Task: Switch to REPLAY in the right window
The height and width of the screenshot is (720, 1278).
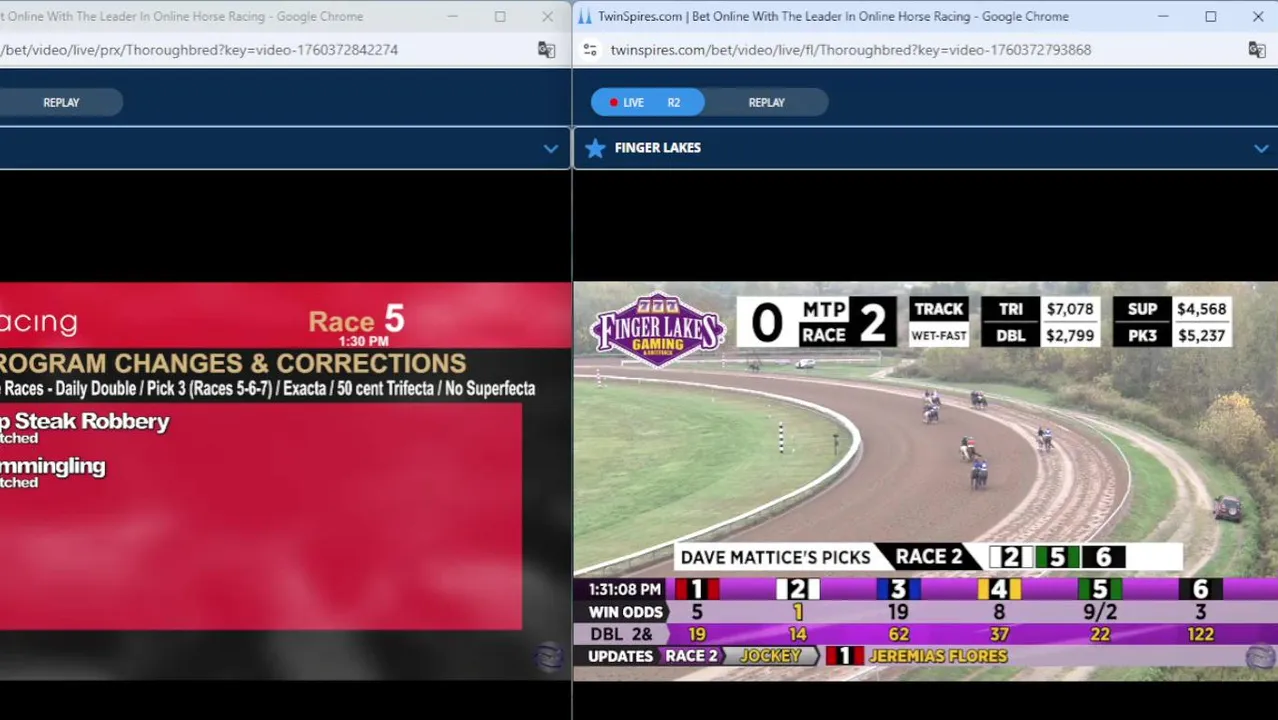Action: pos(767,102)
